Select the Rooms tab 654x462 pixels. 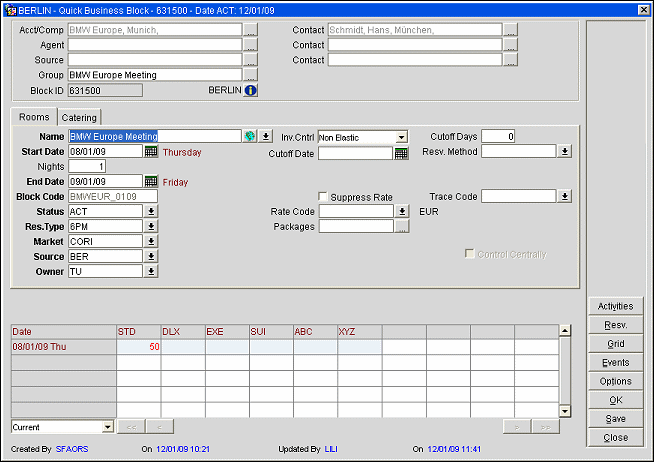click(x=34, y=117)
